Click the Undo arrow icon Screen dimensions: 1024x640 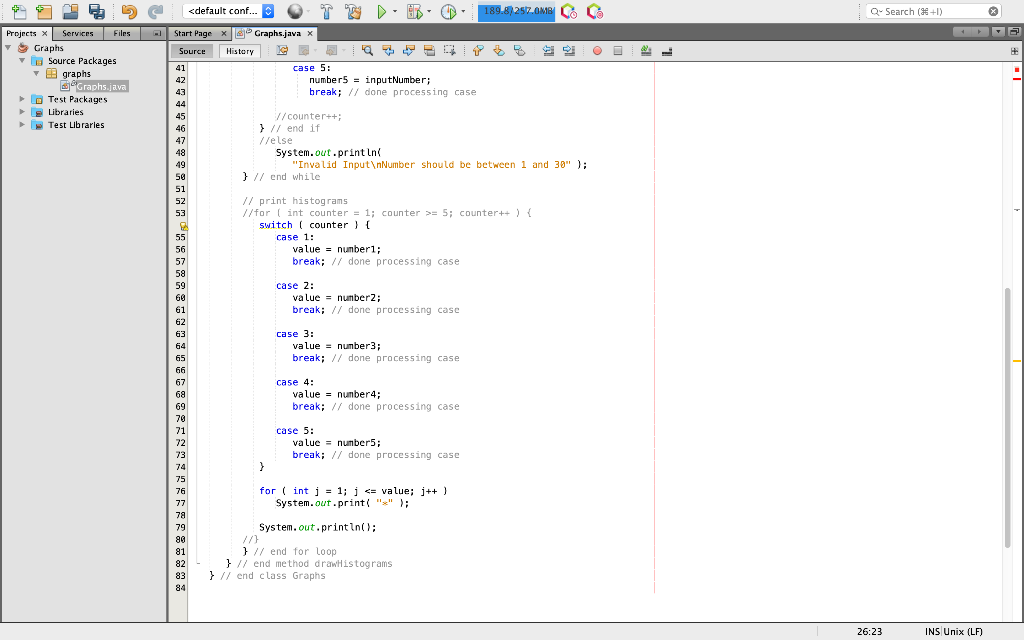point(128,12)
